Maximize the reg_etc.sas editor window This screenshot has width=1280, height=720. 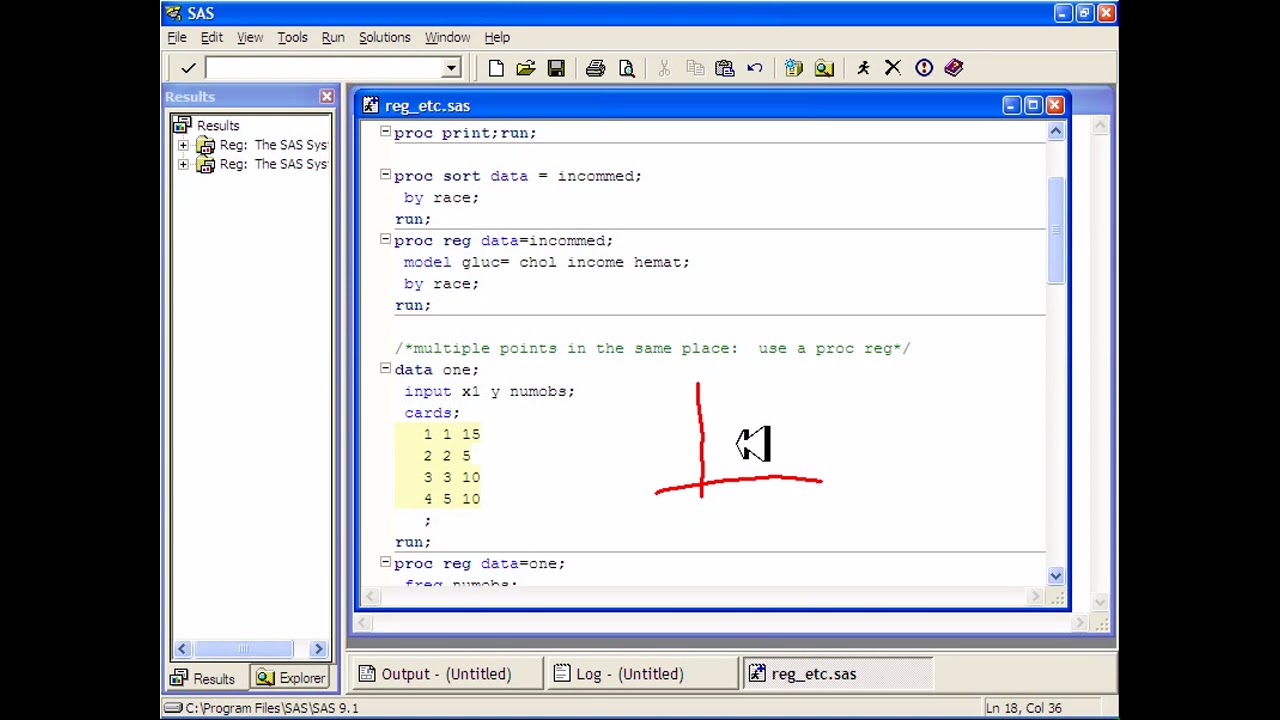pyautogui.click(x=1033, y=105)
